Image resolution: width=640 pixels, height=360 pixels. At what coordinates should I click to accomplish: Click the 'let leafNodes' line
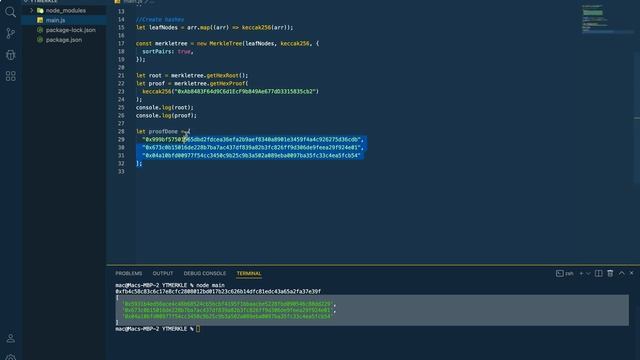215,27
